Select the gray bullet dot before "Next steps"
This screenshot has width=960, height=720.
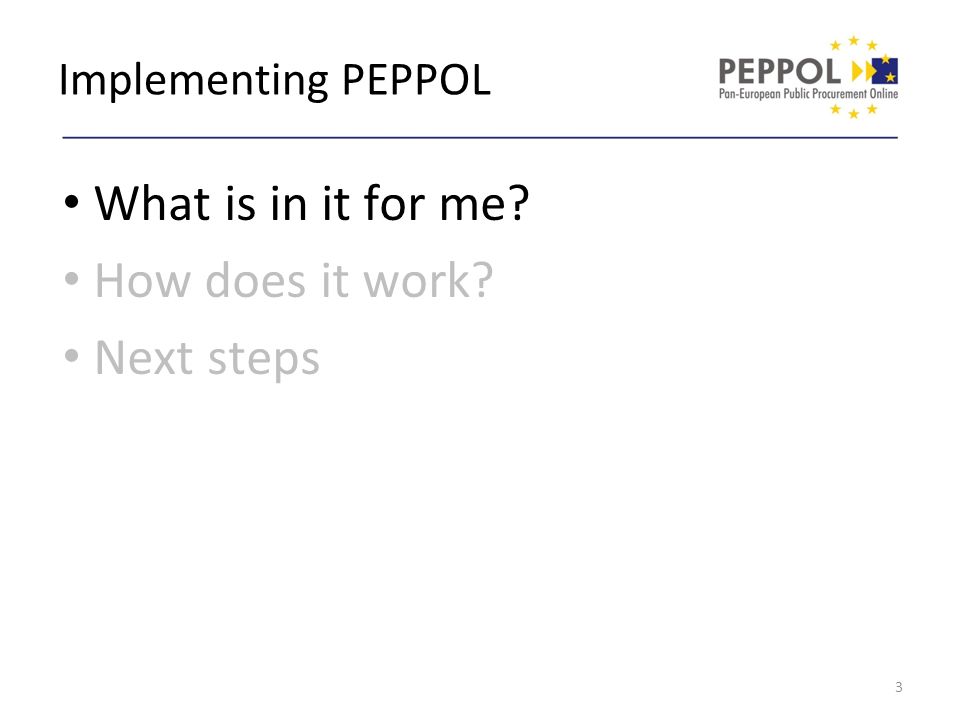point(72,355)
